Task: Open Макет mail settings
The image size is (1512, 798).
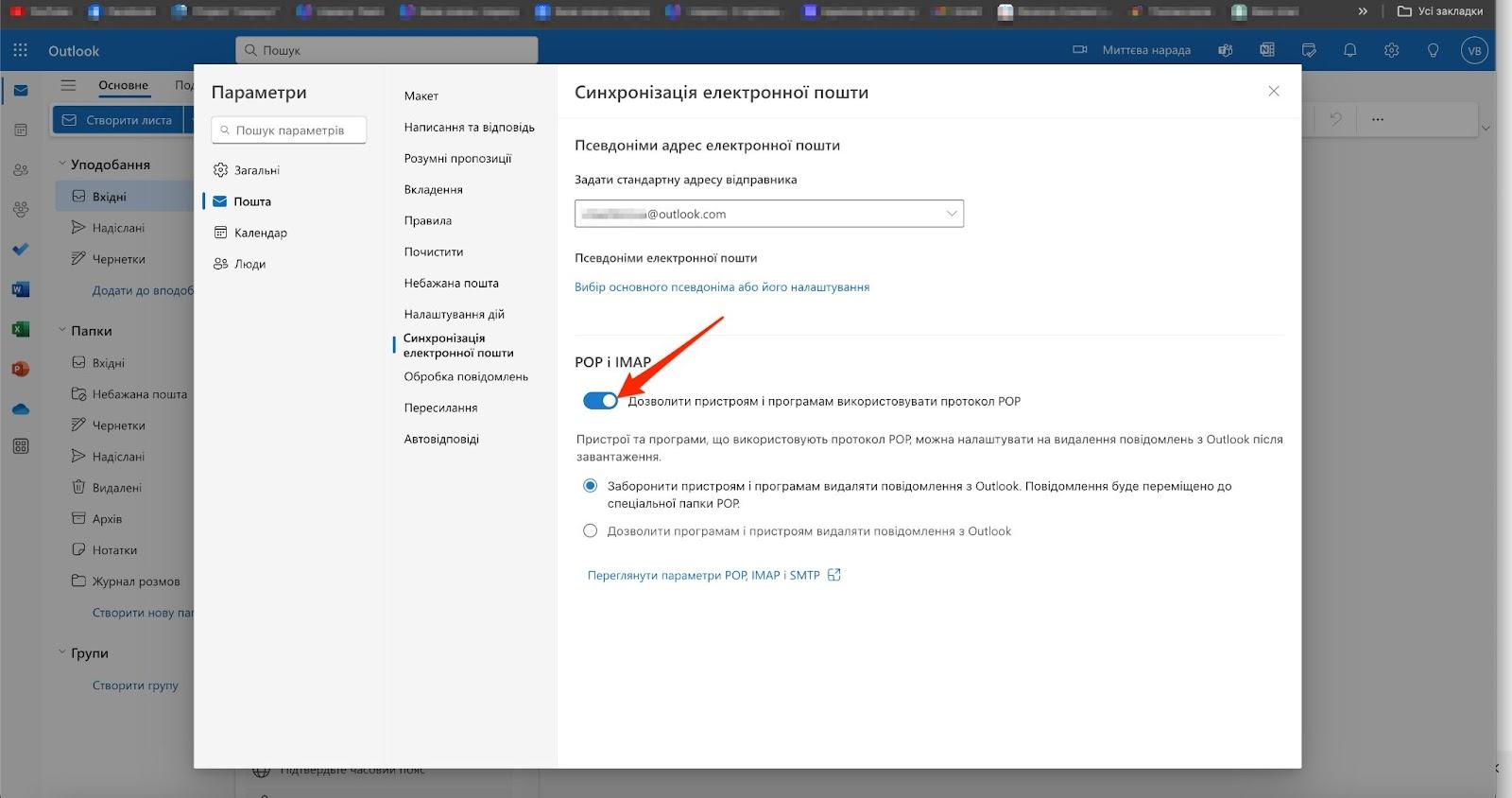Action: coord(421,95)
